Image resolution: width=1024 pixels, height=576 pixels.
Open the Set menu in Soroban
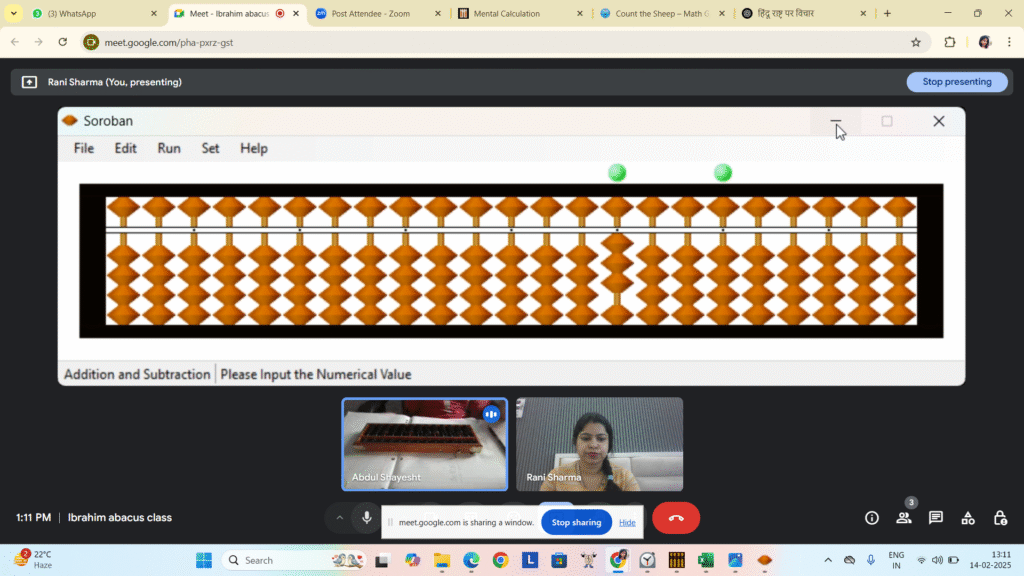click(210, 148)
